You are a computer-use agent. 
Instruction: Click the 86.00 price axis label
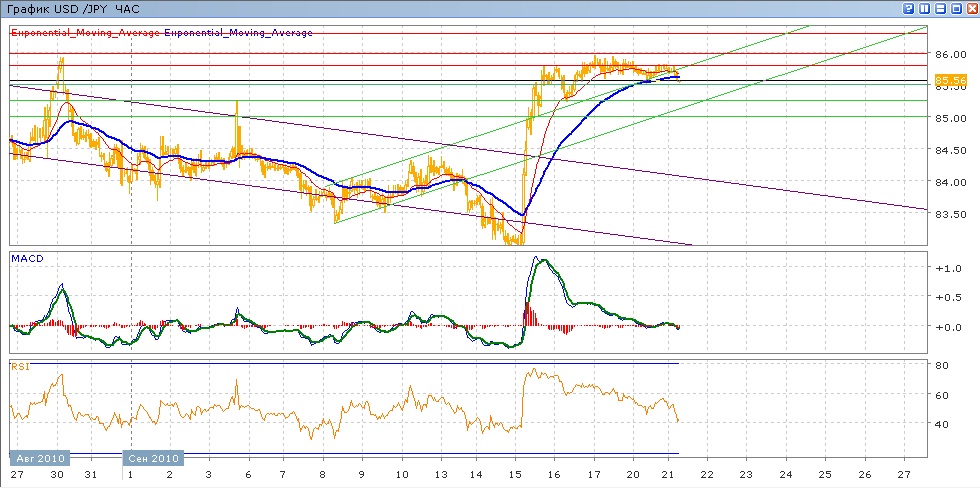(948, 54)
